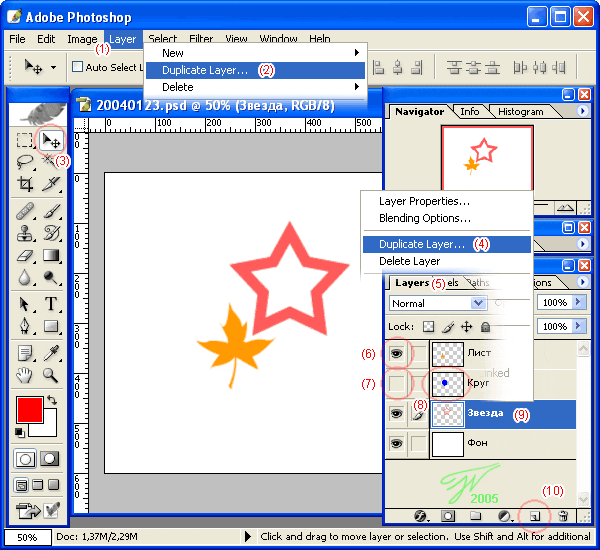Click the delete layer trash icon

point(562,516)
